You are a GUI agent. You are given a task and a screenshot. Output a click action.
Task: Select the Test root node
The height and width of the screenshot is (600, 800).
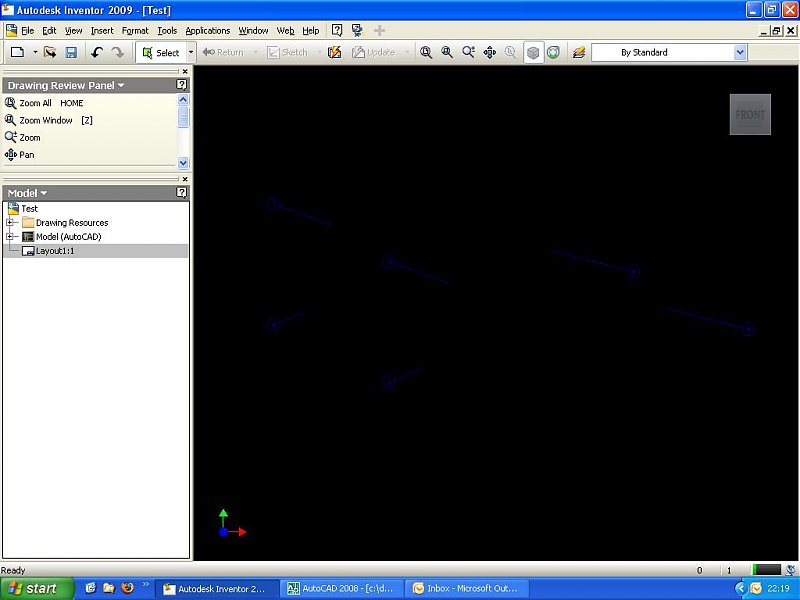tap(23, 208)
